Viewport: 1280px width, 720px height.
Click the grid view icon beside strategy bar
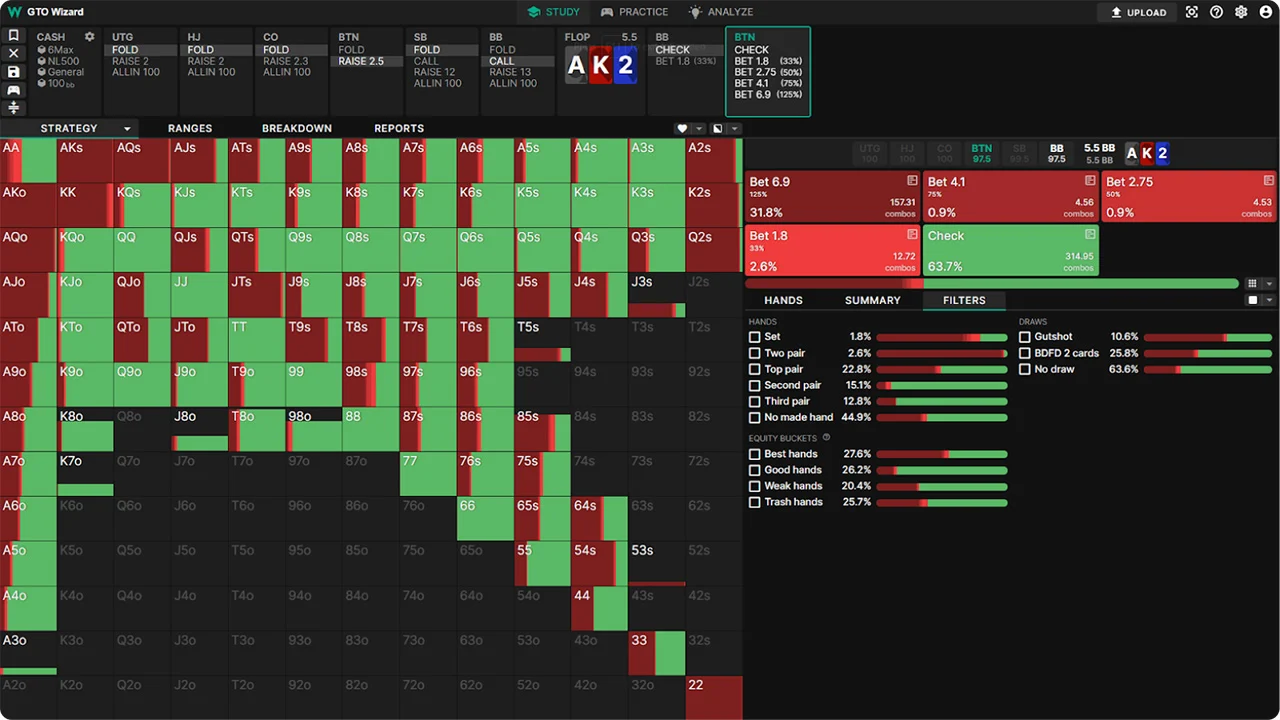(1252, 284)
